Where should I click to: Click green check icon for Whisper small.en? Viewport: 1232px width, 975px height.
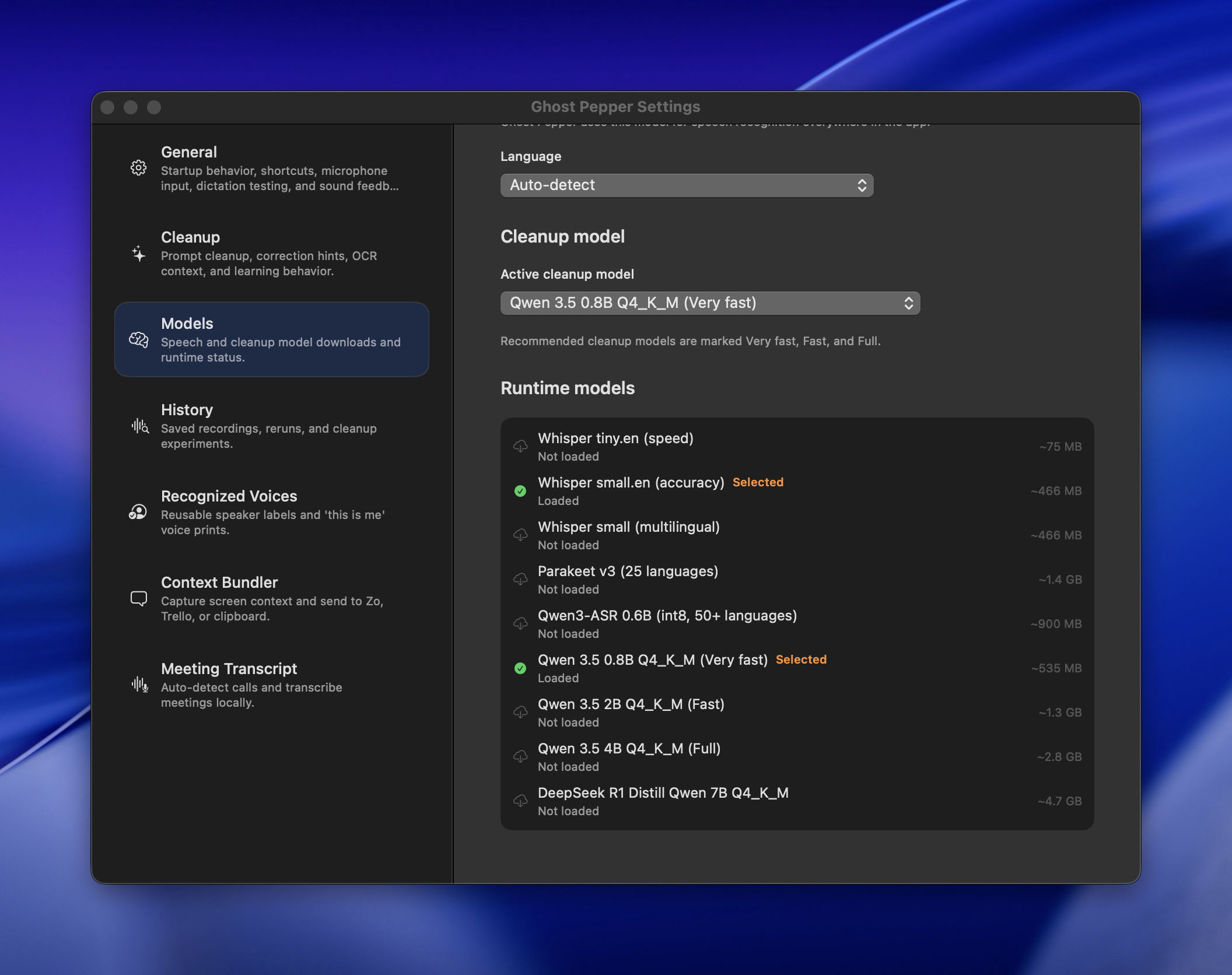click(x=520, y=491)
